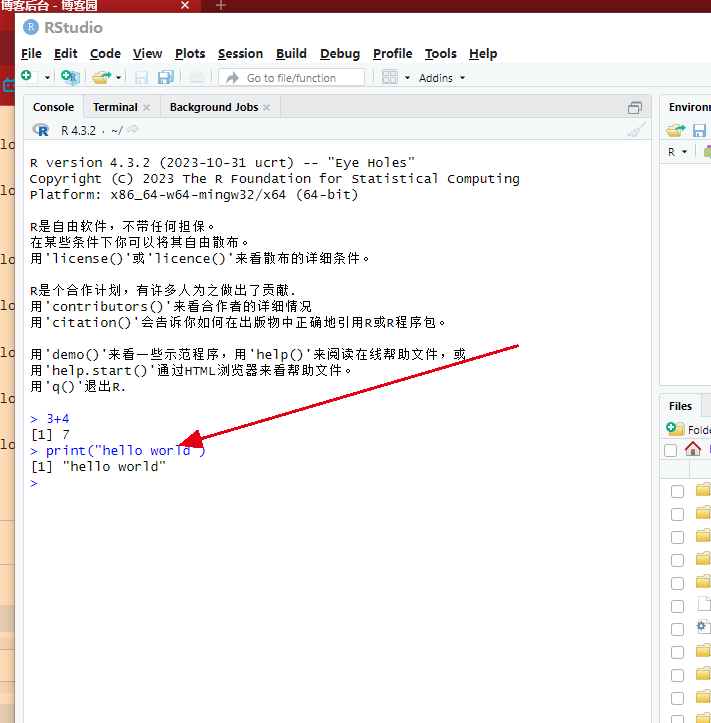Toggle the select-all files checkbox
The height and width of the screenshot is (723, 711).
pyautogui.click(x=670, y=450)
